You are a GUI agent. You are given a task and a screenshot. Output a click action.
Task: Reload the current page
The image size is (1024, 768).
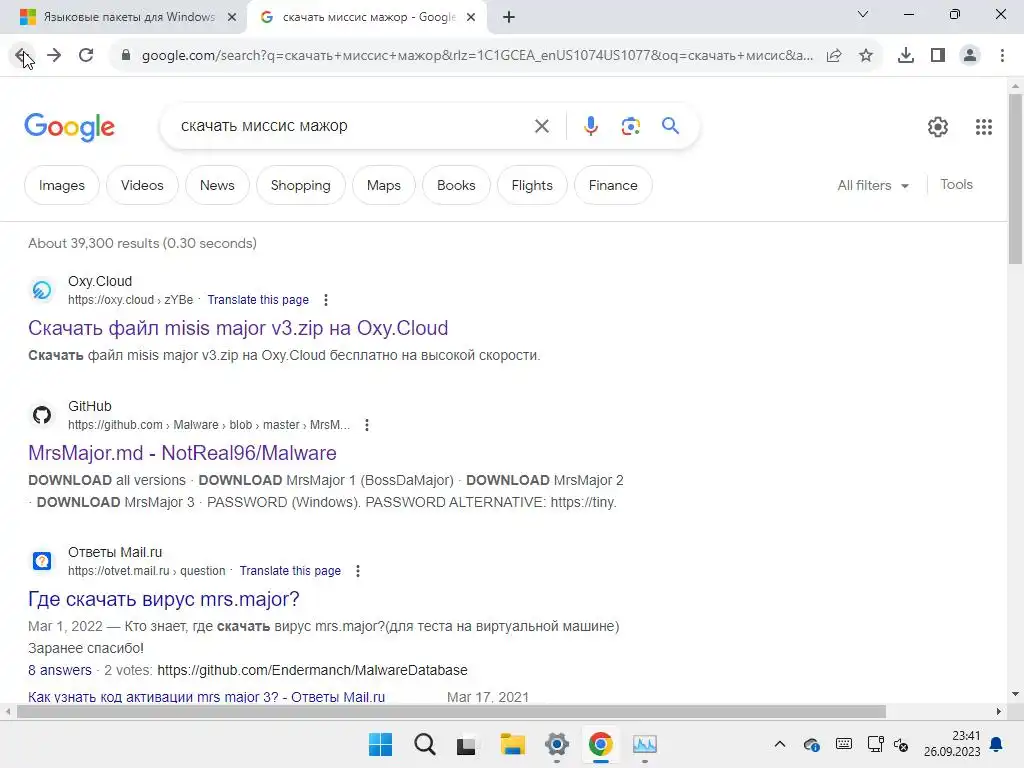click(86, 56)
